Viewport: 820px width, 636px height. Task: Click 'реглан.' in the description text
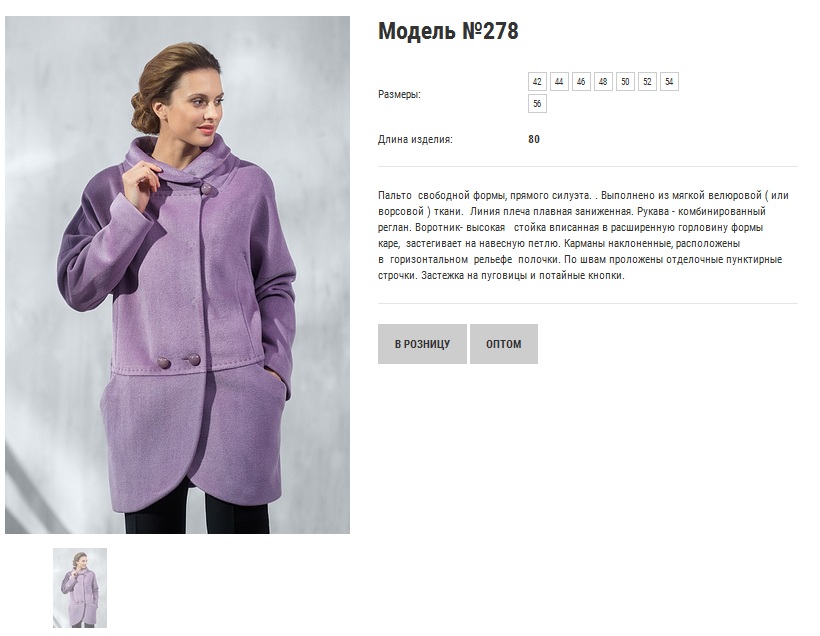[x=395, y=228]
